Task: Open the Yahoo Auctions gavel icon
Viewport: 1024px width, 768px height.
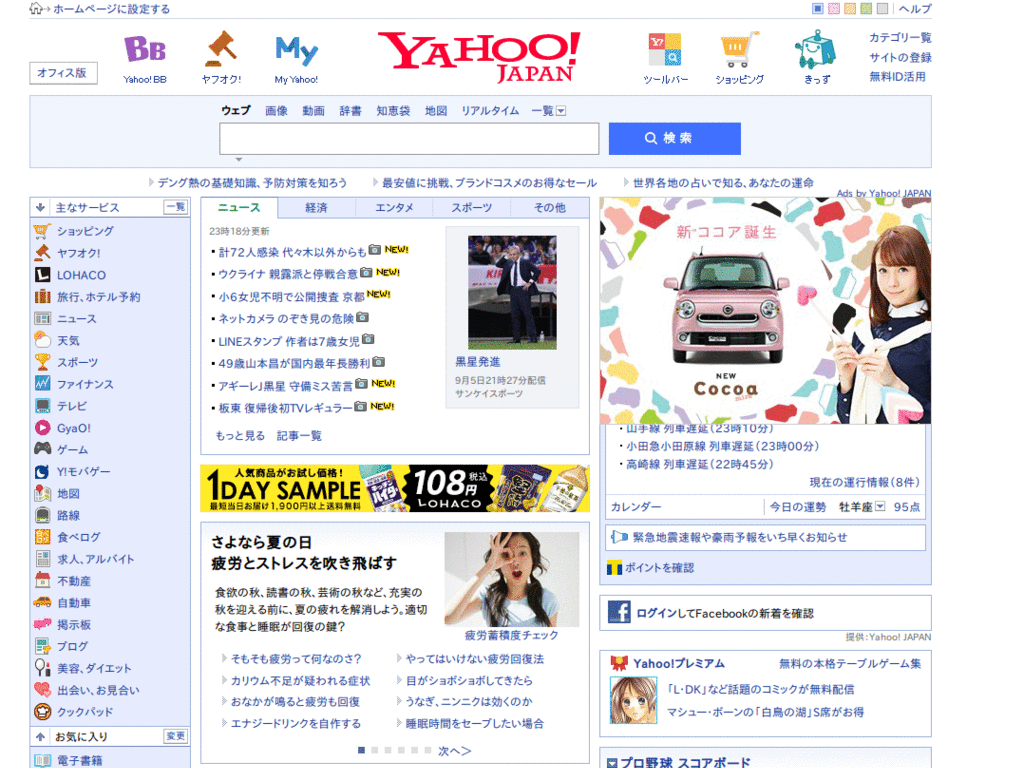Action: (221, 49)
